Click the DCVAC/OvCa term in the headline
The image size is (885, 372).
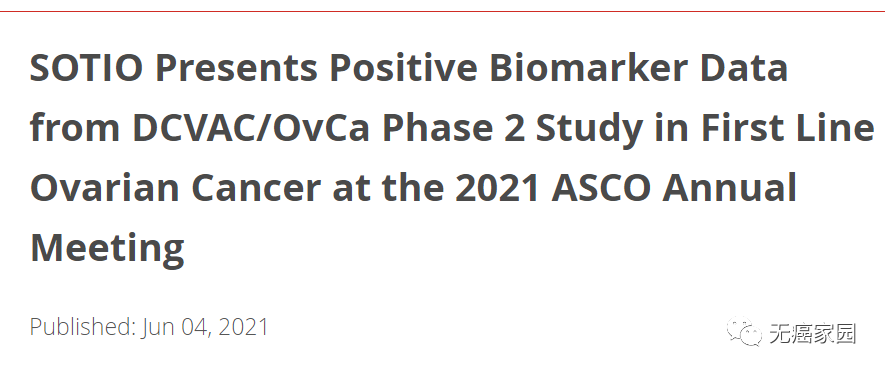click(x=251, y=128)
